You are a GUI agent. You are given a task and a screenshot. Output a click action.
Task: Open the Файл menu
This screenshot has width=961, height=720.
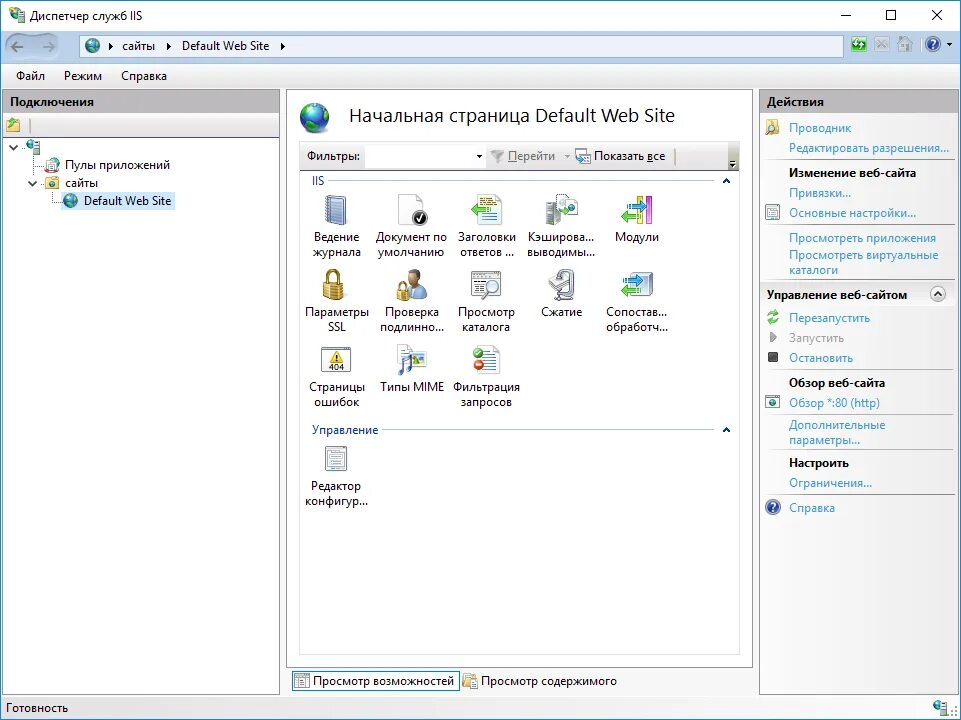(x=31, y=76)
